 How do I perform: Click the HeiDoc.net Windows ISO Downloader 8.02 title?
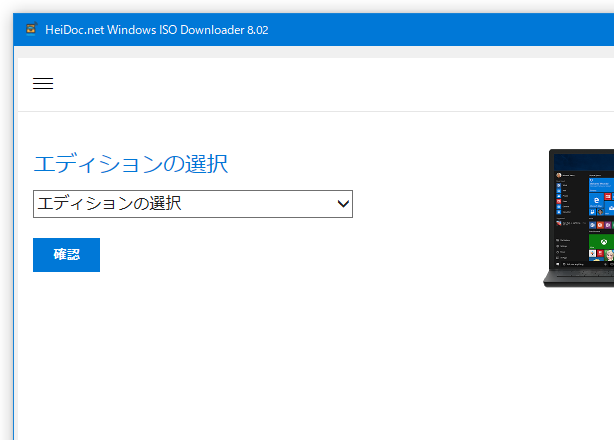coord(157,30)
